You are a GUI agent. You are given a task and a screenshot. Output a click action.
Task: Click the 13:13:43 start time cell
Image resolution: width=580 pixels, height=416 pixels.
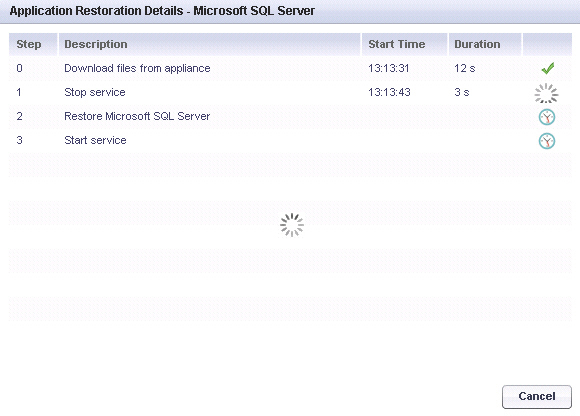click(x=389, y=92)
